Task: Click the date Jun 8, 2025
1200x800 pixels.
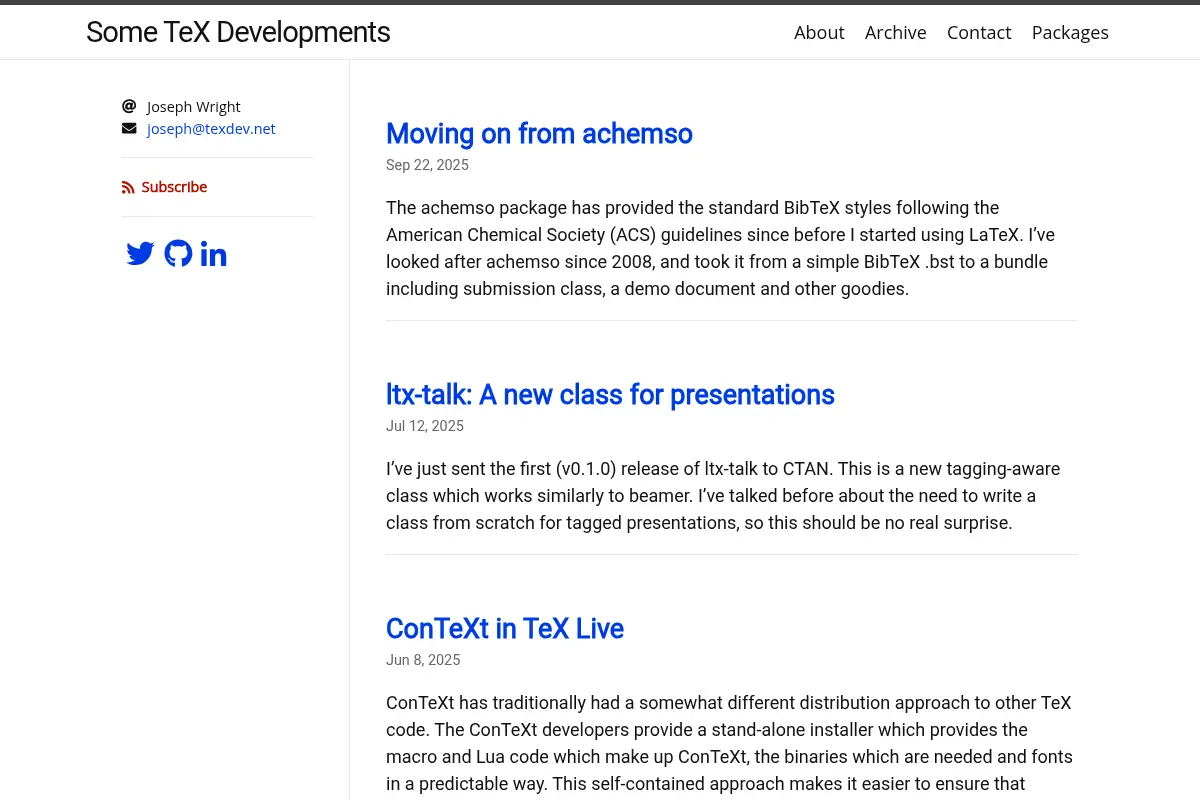Action: pos(423,660)
